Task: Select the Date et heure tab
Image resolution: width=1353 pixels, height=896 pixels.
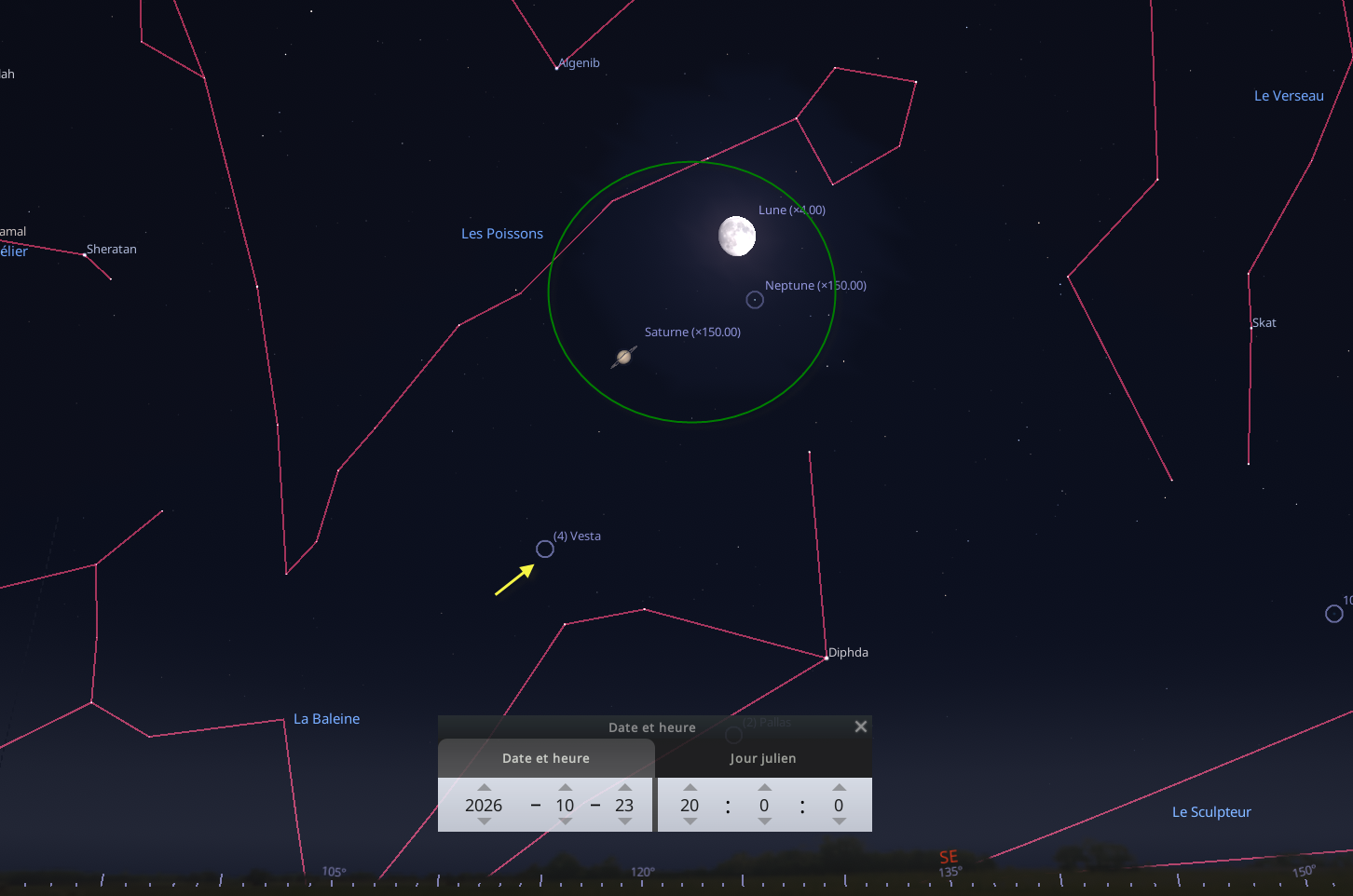Action: [546, 758]
